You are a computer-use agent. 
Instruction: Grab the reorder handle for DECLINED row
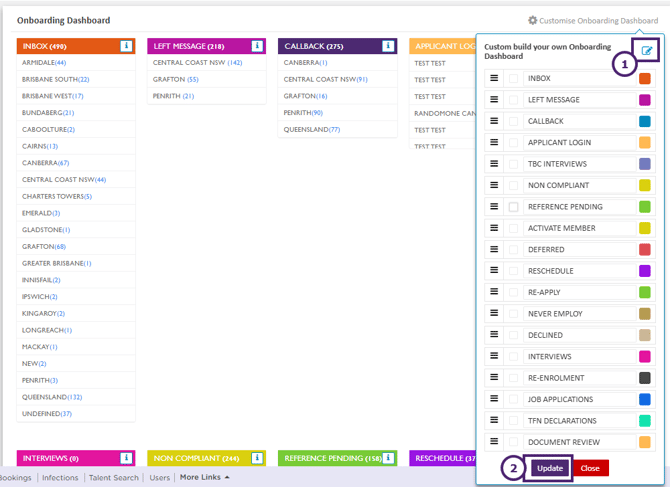(494, 334)
